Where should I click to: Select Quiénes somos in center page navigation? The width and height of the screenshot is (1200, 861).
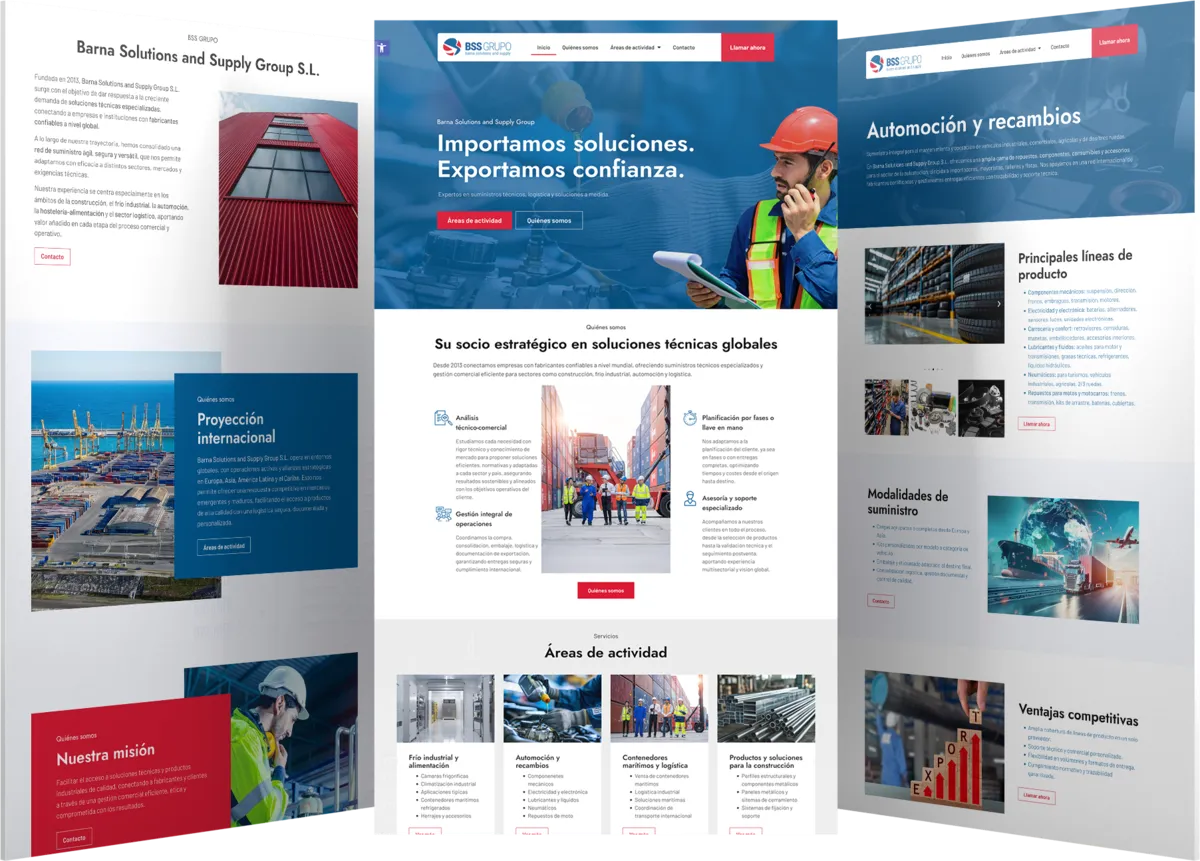[580, 47]
